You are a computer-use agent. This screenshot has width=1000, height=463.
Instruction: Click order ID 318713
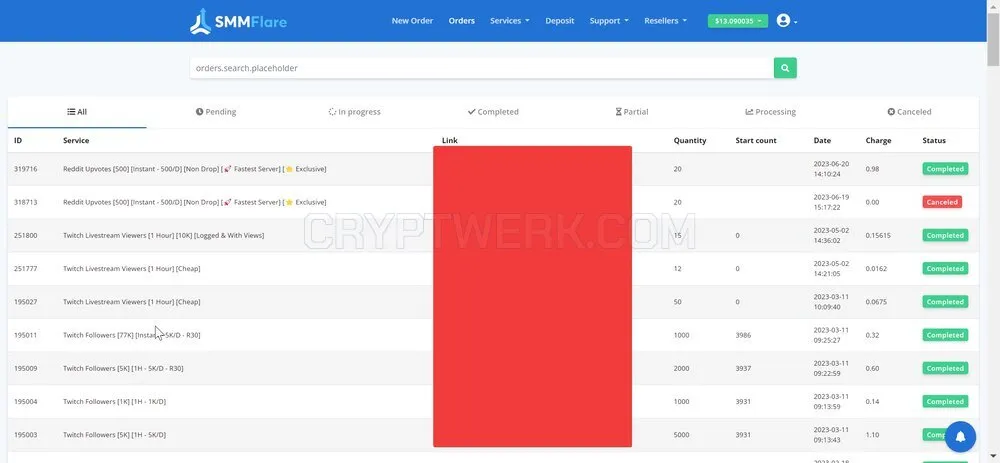(26, 202)
